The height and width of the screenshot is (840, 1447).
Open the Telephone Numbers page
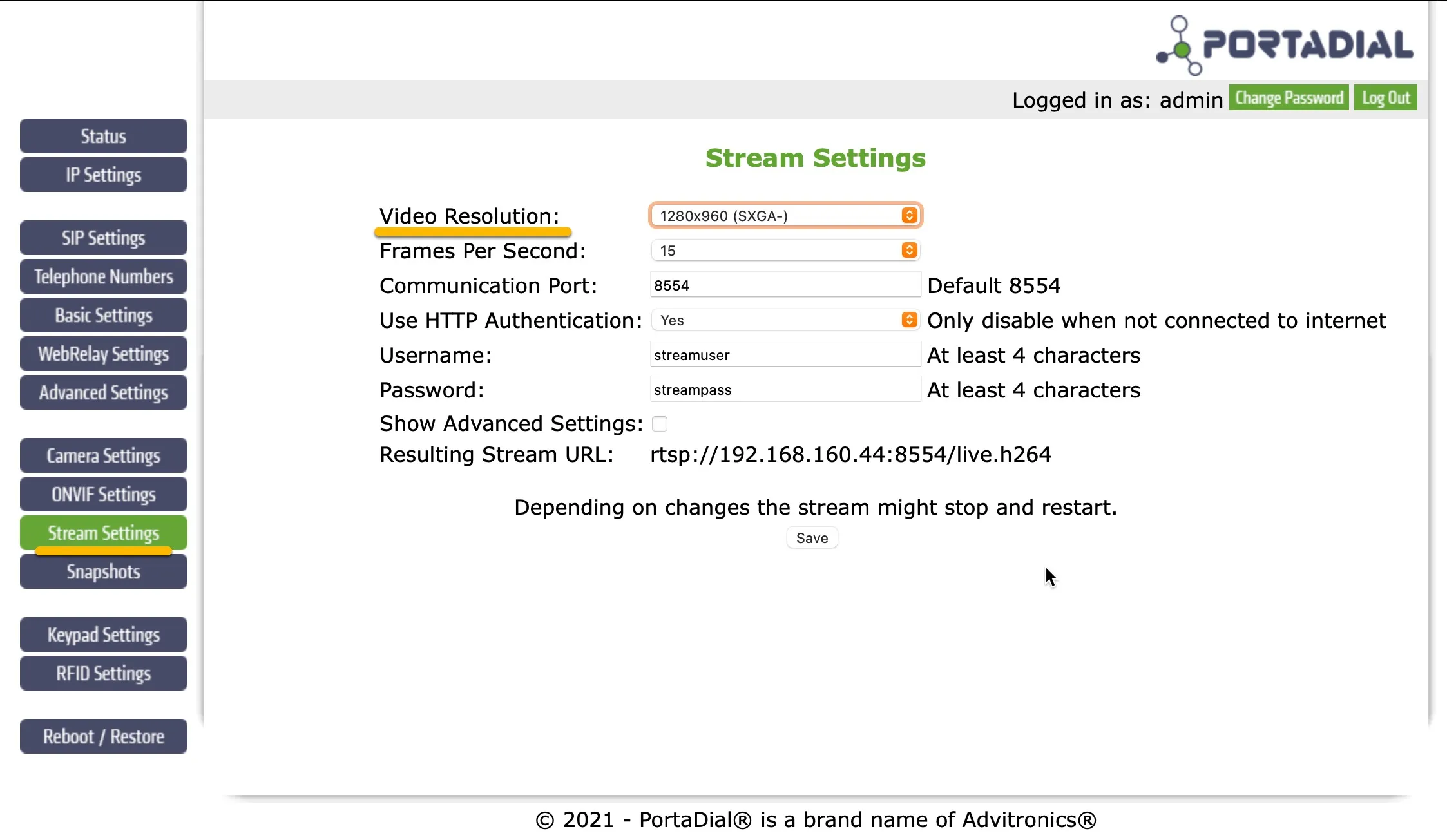coord(104,276)
